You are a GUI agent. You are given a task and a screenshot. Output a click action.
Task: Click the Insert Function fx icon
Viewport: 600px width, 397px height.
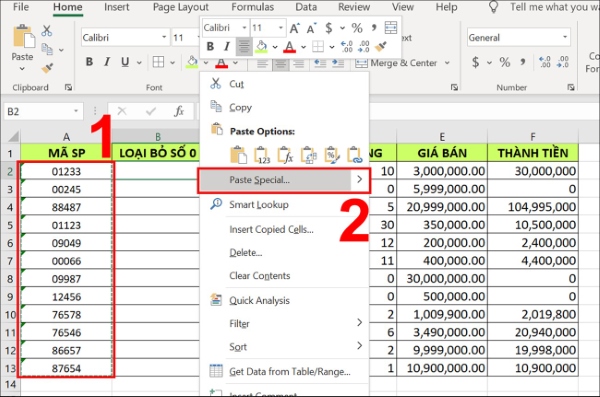pos(179,111)
